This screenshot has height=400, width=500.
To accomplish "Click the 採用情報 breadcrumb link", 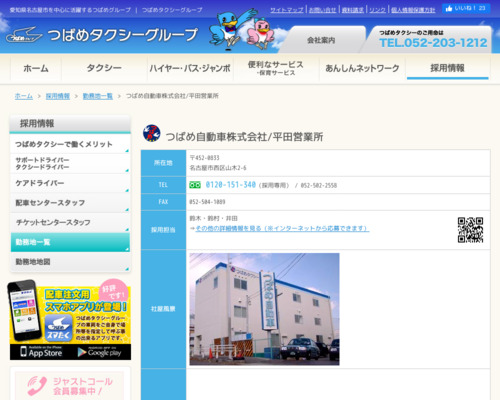I will [x=58, y=96].
